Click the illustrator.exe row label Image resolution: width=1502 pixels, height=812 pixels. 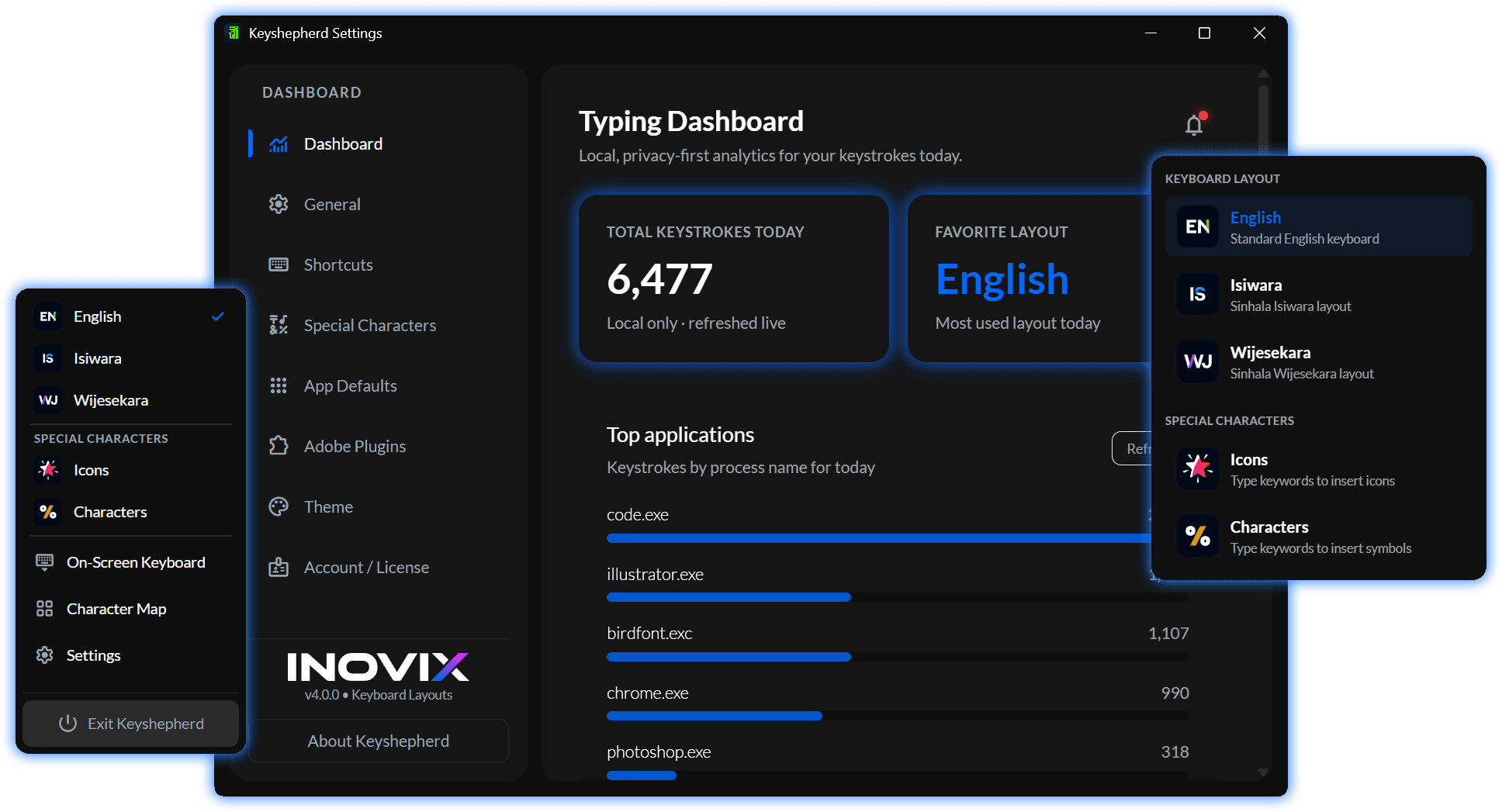pos(655,575)
